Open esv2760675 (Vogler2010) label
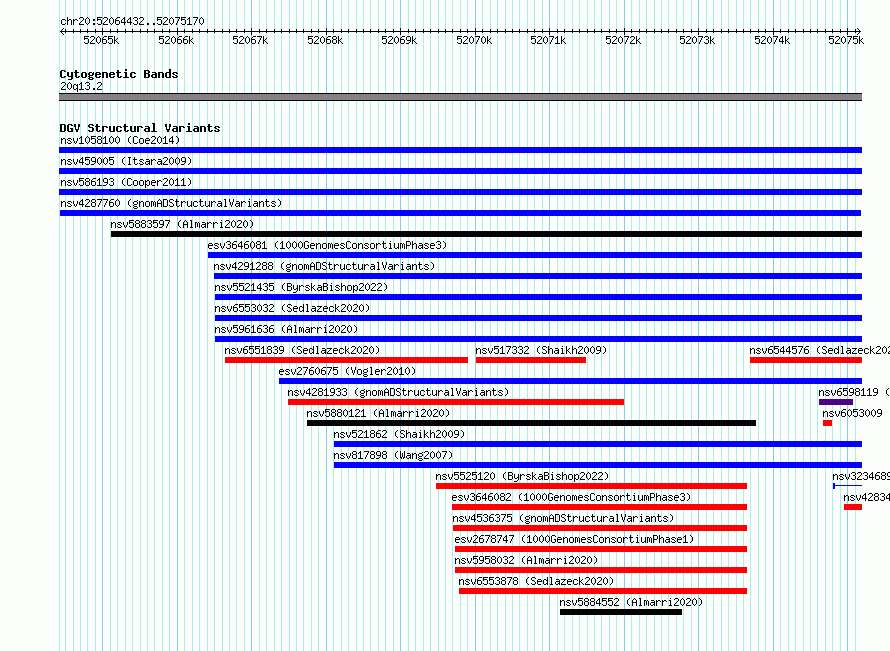The width and height of the screenshot is (890, 651). 347,371
